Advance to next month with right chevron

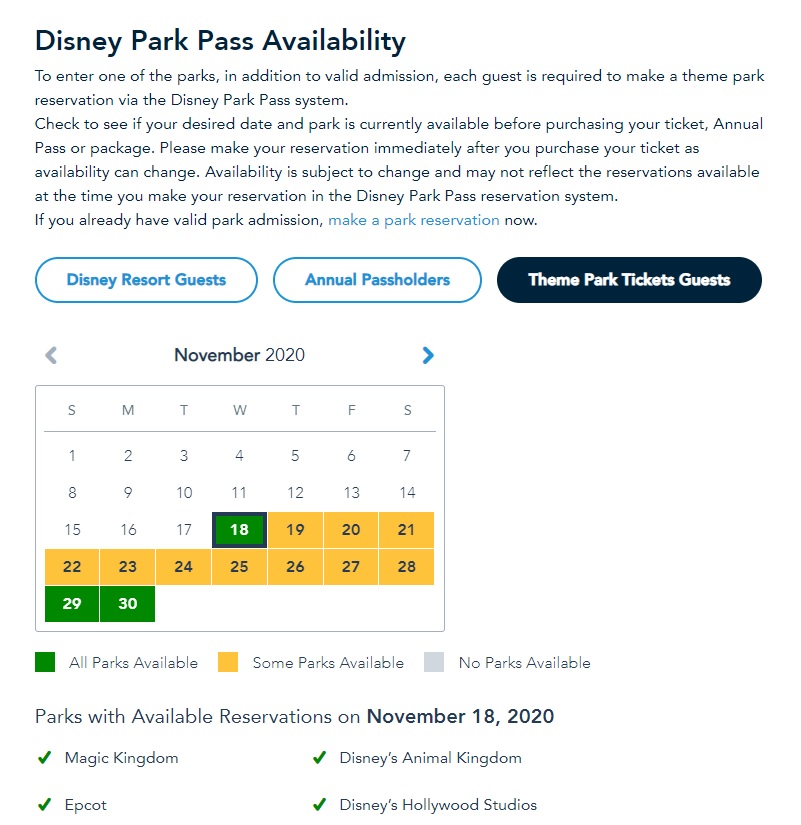[x=428, y=355]
